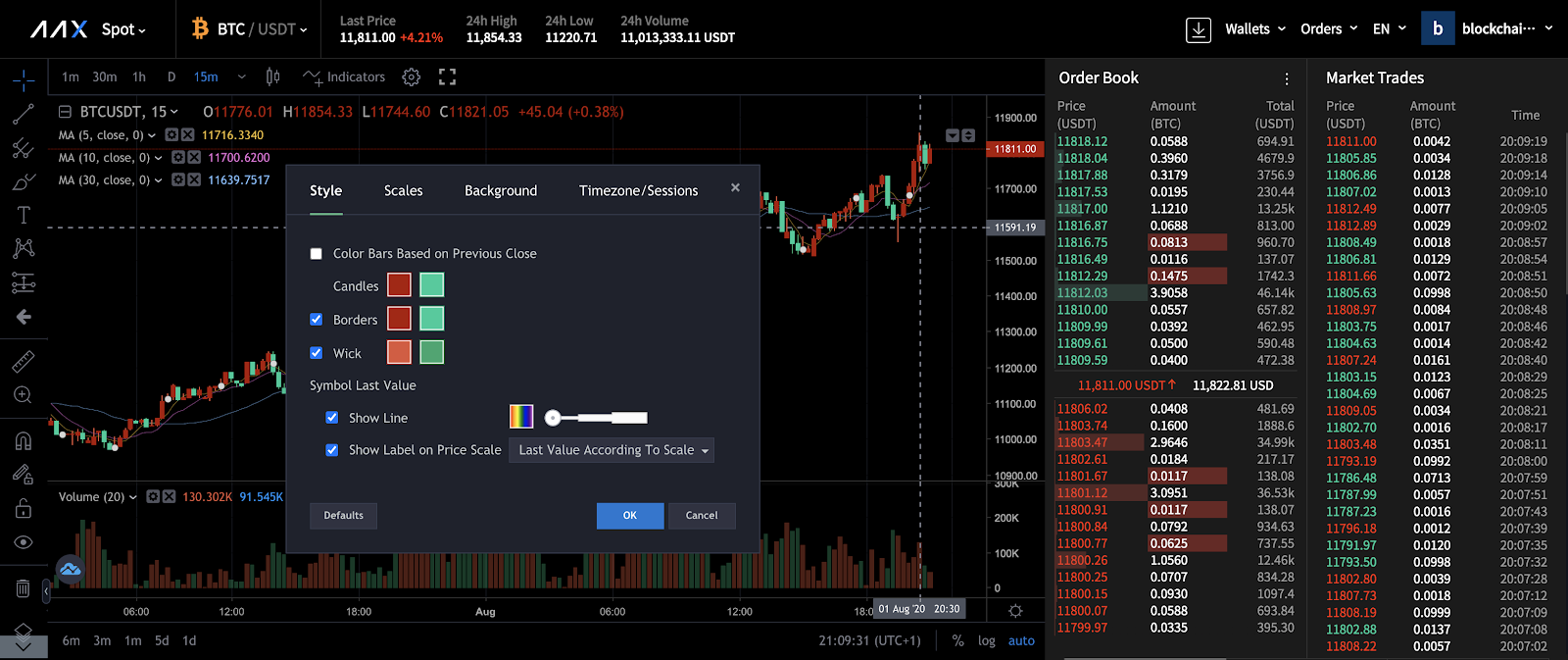Select the ruler measure tool

[24, 362]
